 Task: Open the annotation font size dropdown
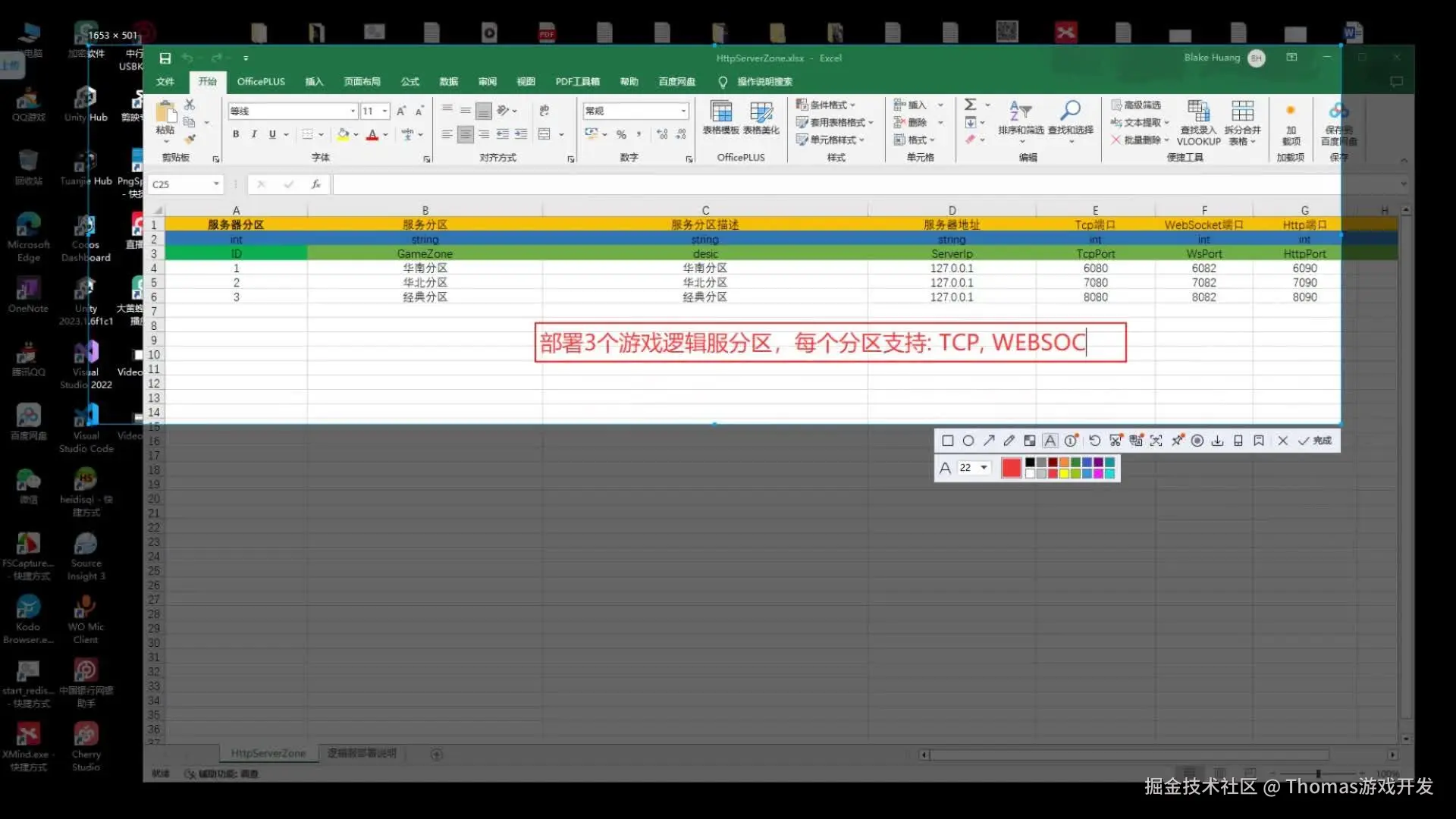point(984,468)
